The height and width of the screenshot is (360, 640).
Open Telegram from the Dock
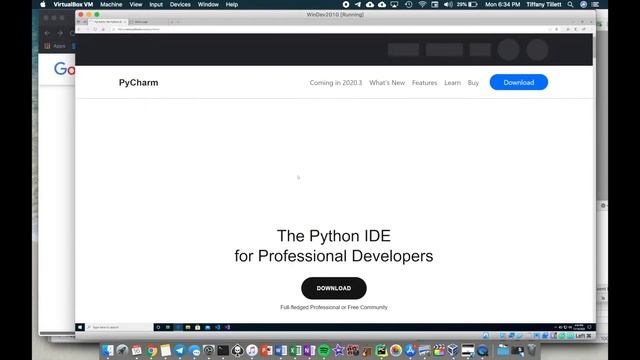[x=180, y=350]
